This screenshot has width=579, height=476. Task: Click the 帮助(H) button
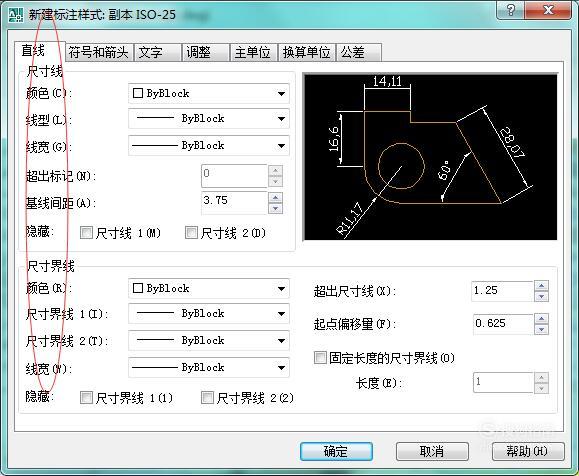click(x=528, y=451)
